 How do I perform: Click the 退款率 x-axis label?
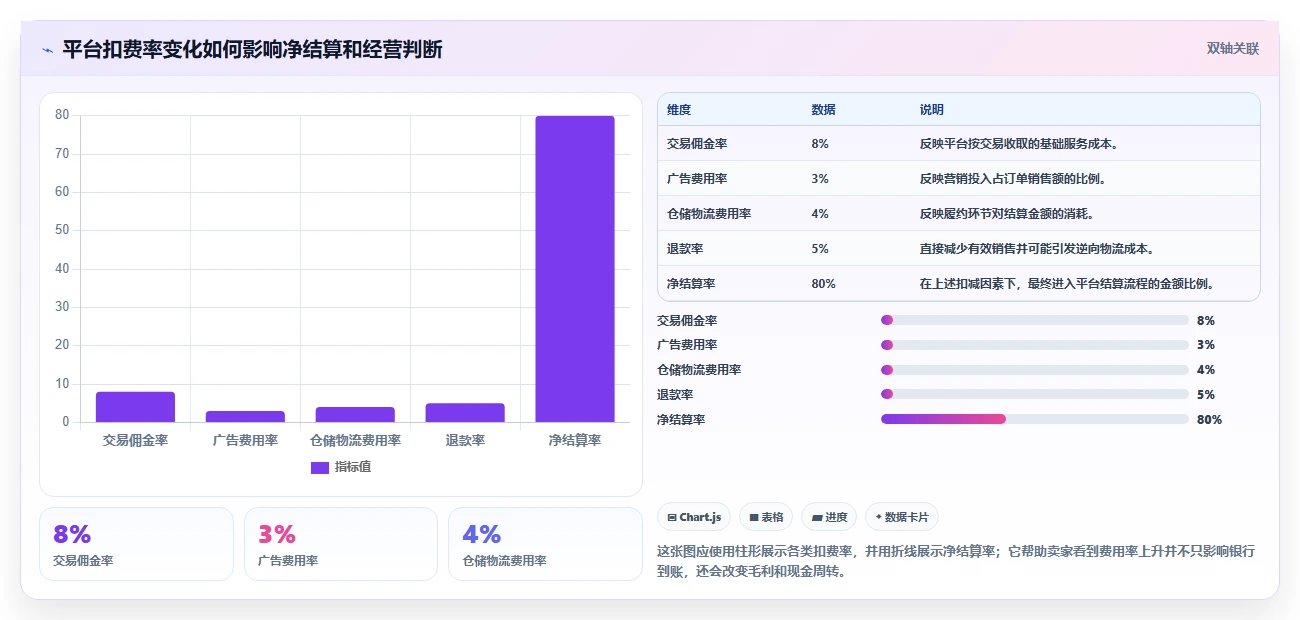465,440
